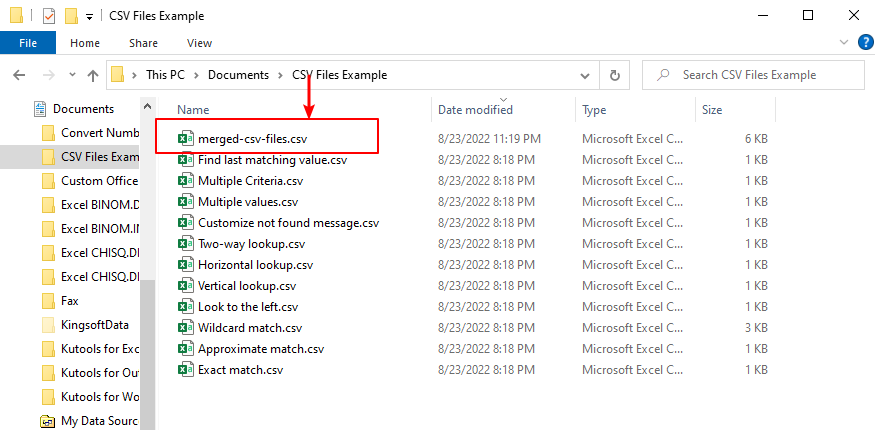Open the Share ribbon tab

[x=143, y=43]
